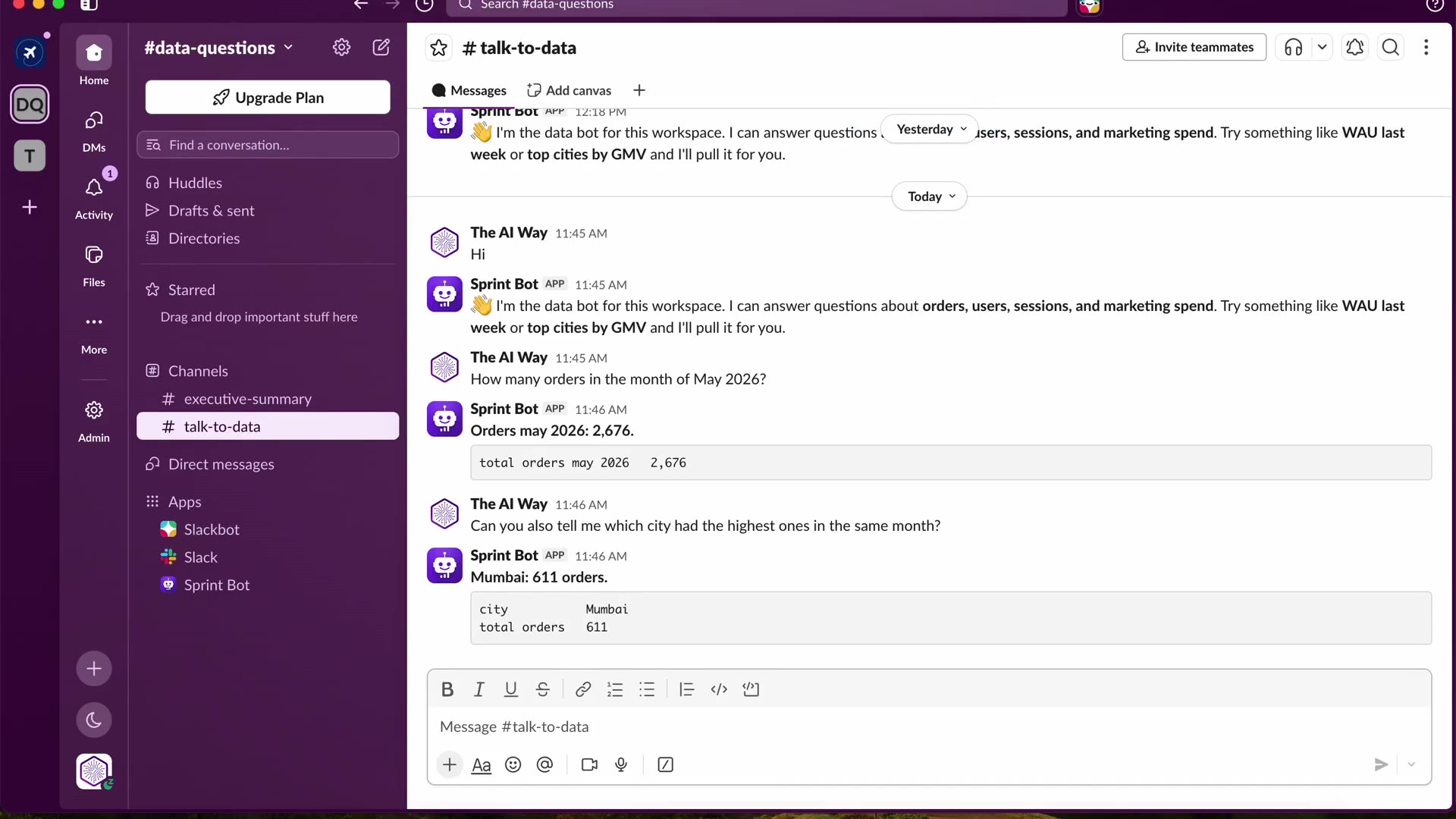Screen dimensions: 1456x819
Task: Open channel more actions menu
Action: point(1426,47)
